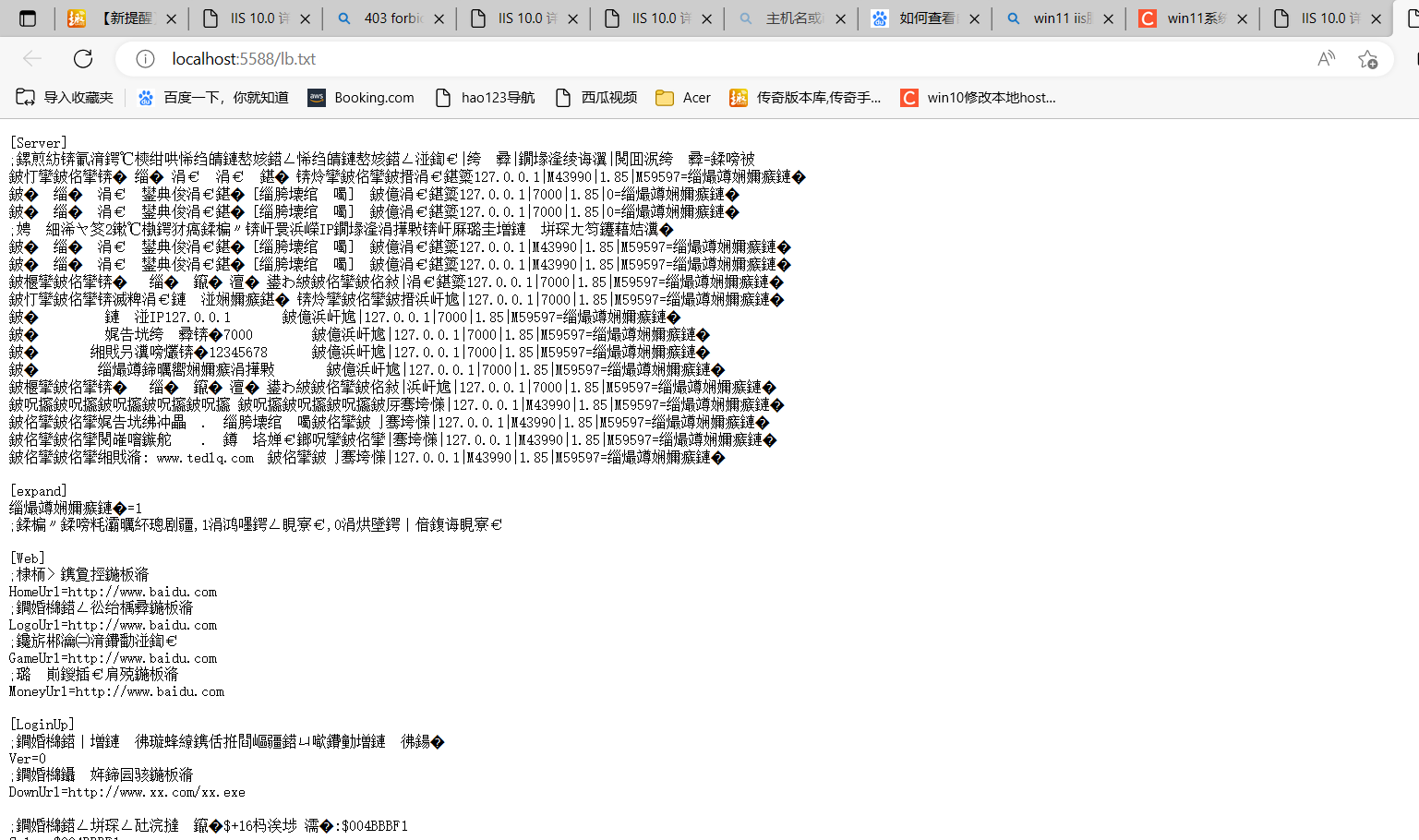Open 百度一下，你就知道 bookmark

click(212, 98)
